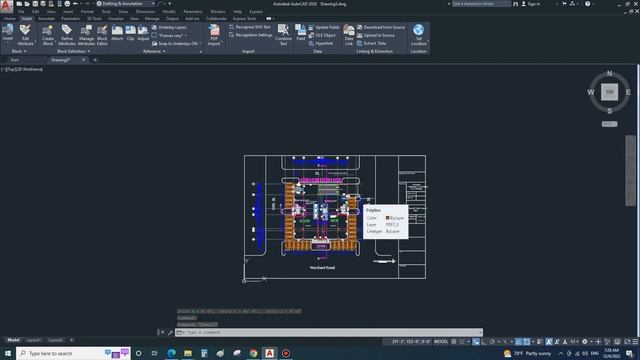Open the Home ribbon tab
640x360 pixels.
point(9,19)
